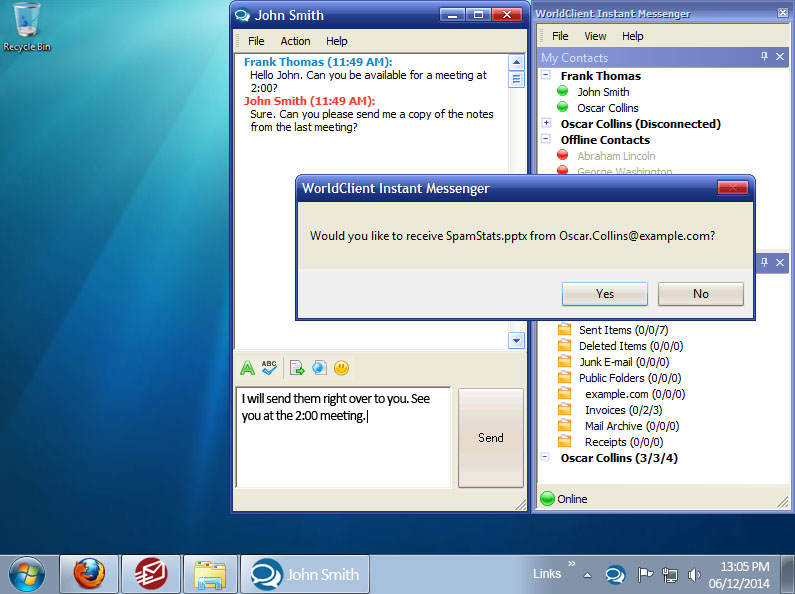795x594 pixels.
Task: Select Oscar Collins online contact
Action: tap(607, 108)
